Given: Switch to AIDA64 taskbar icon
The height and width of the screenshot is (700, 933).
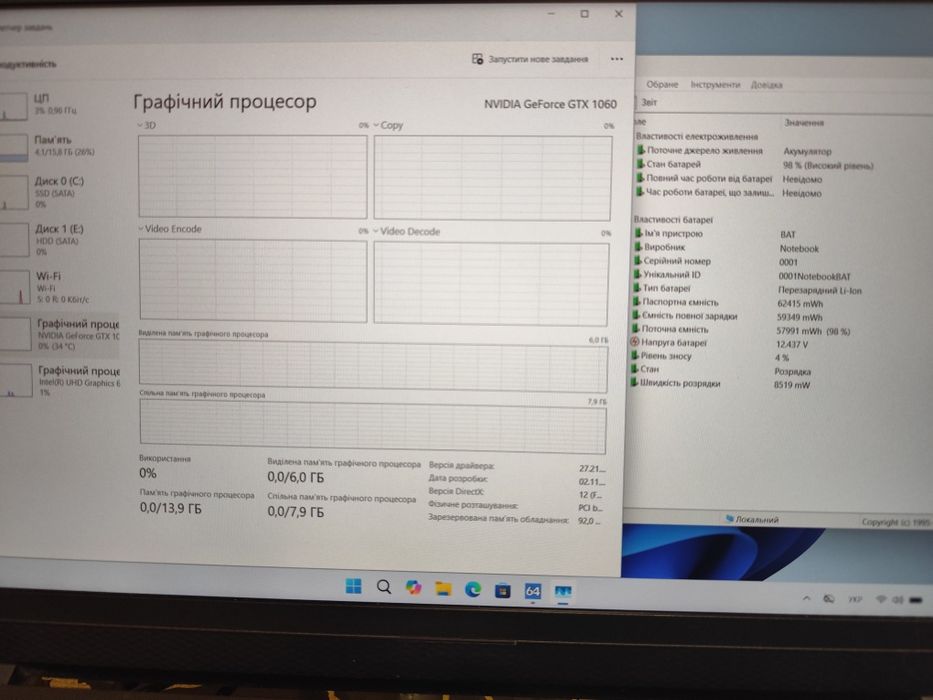Looking at the screenshot, I should point(533,591).
